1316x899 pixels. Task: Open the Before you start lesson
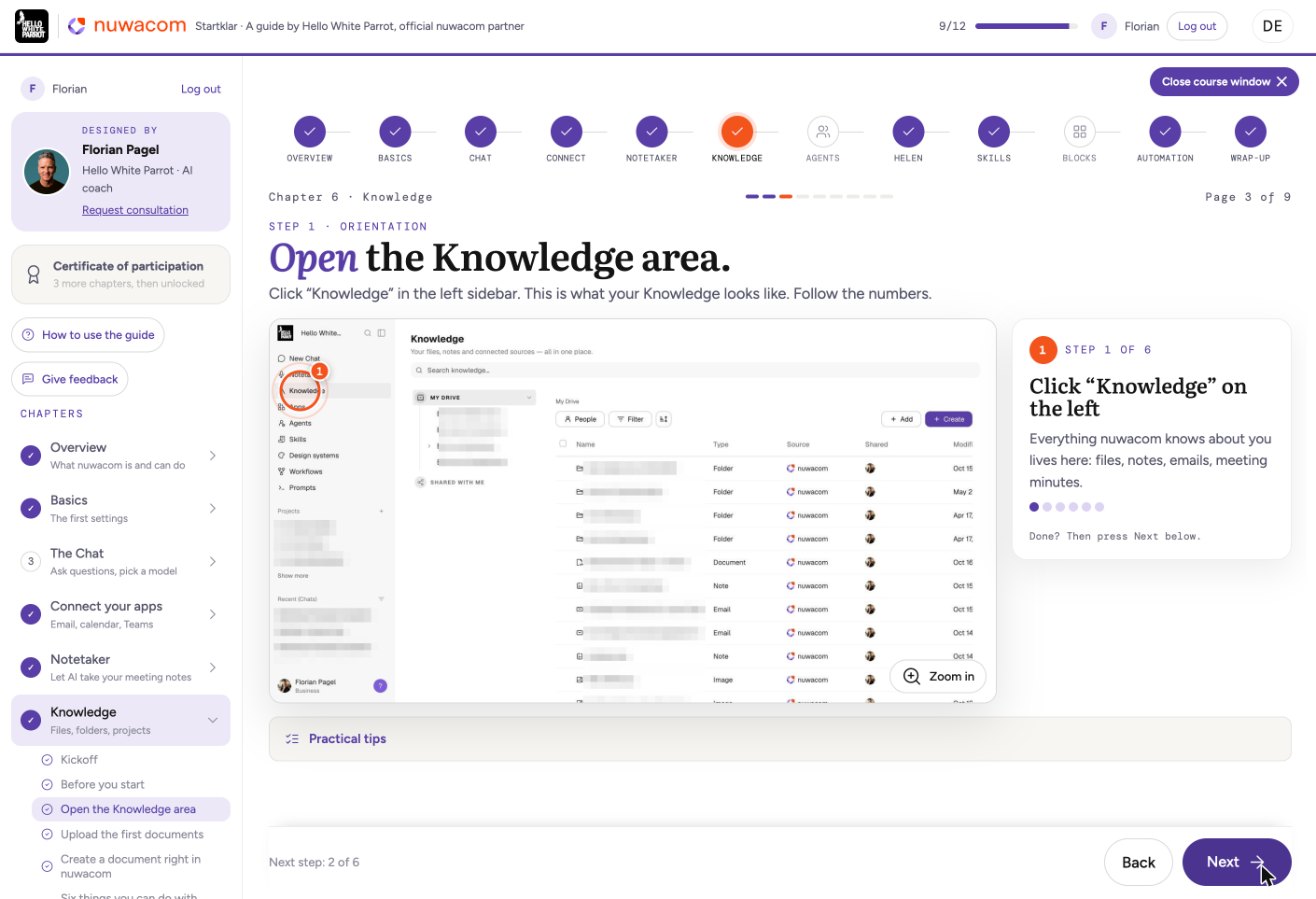(102, 785)
